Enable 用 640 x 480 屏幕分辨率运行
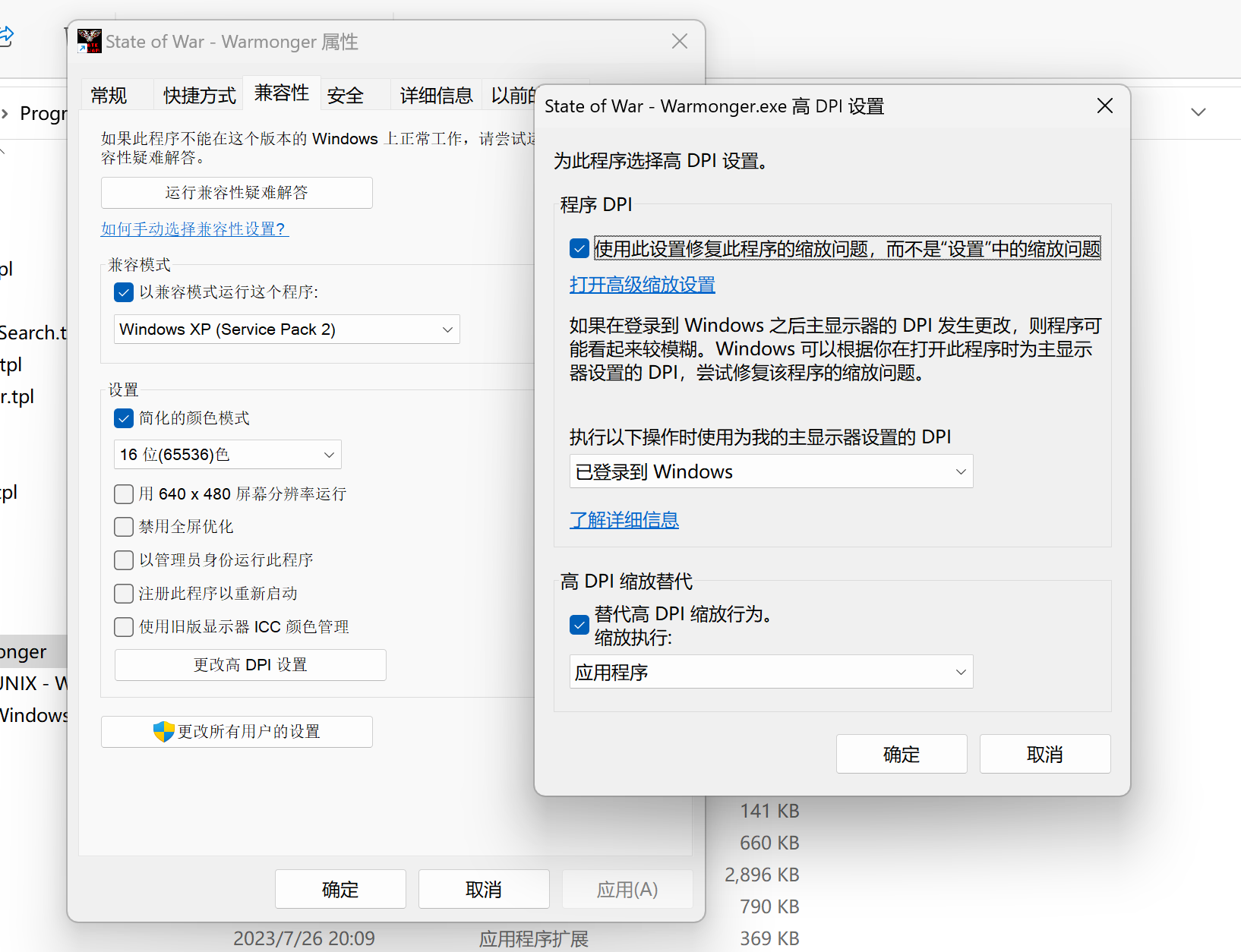This screenshot has height=952, width=1241. [x=124, y=494]
